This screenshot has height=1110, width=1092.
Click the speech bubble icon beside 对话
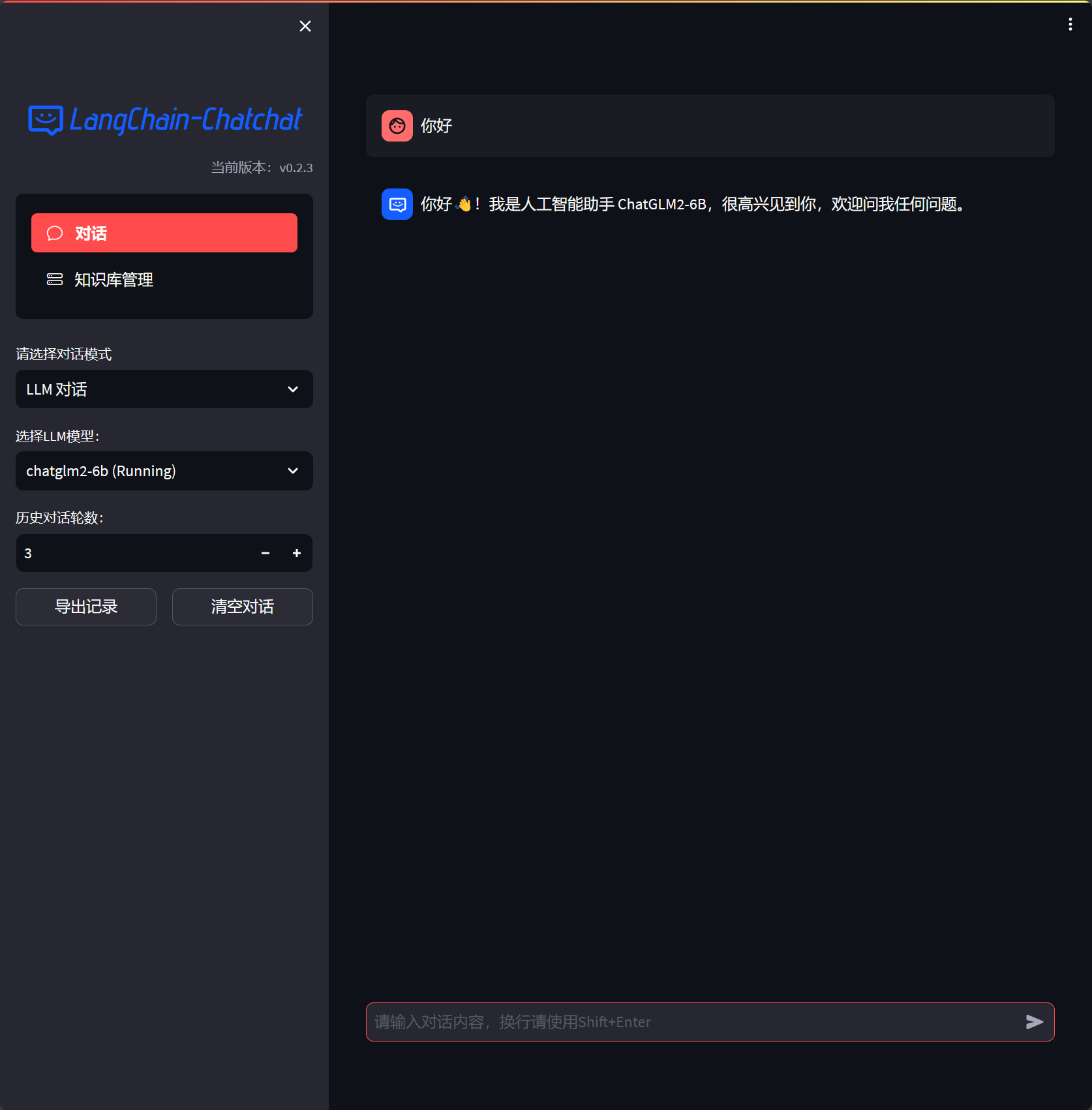click(x=55, y=233)
